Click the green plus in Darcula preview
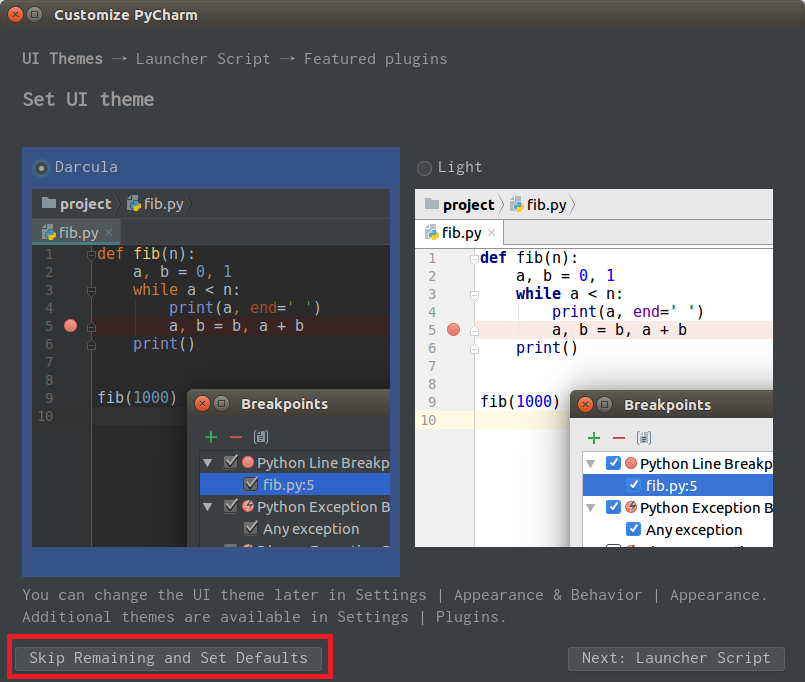Viewport: 805px width, 682px height. (x=211, y=437)
